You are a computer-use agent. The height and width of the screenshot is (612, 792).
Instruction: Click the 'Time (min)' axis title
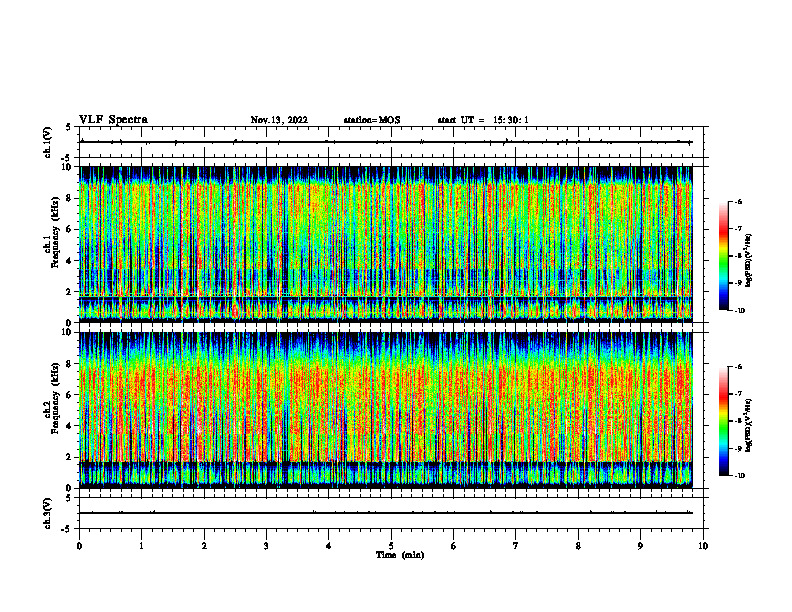(x=400, y=555)
